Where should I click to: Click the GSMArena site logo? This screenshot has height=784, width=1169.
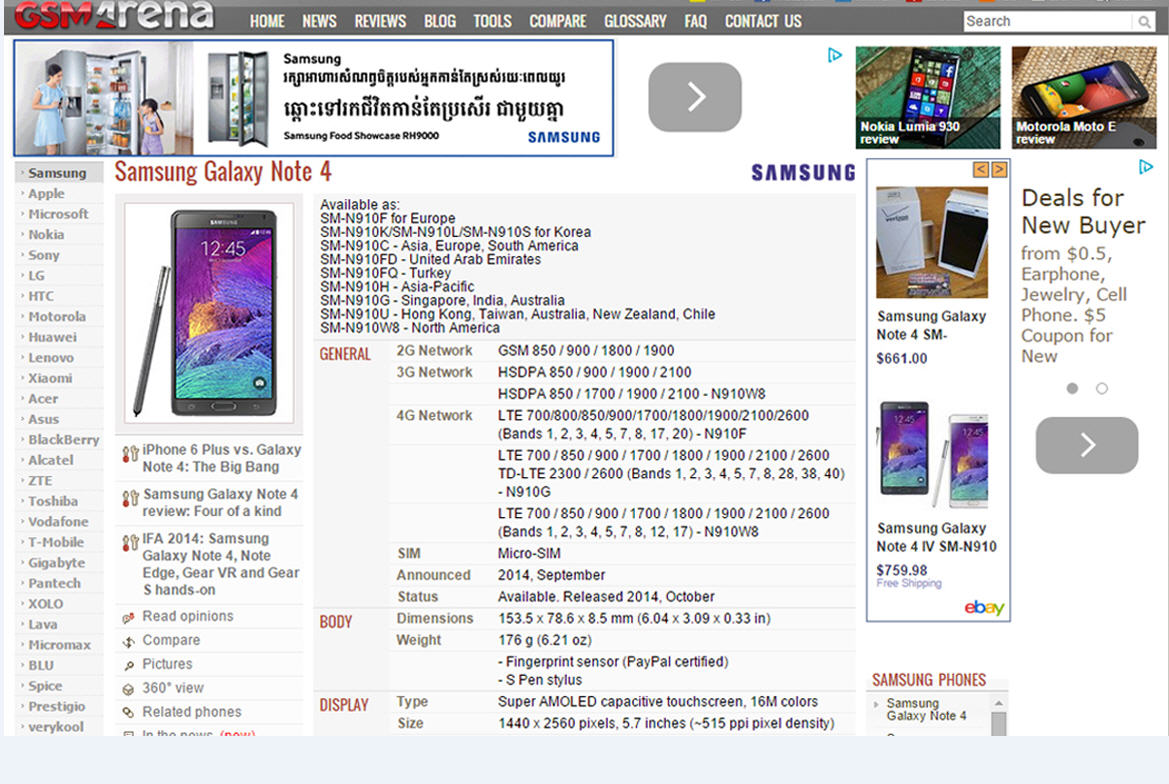pos(114,15)
